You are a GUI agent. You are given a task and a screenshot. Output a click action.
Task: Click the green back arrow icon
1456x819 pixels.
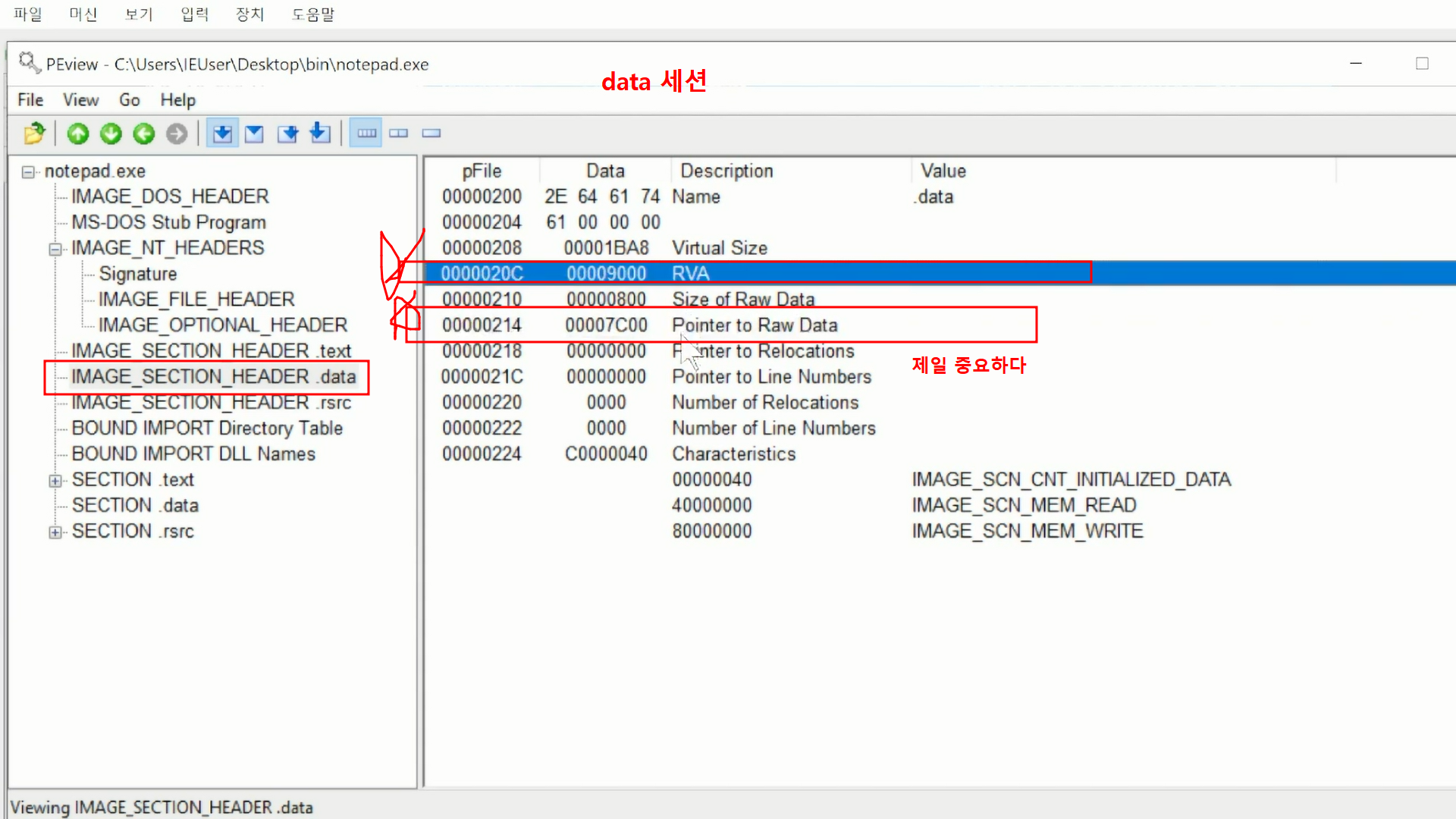pyautogui.click(x=143, y=133)
